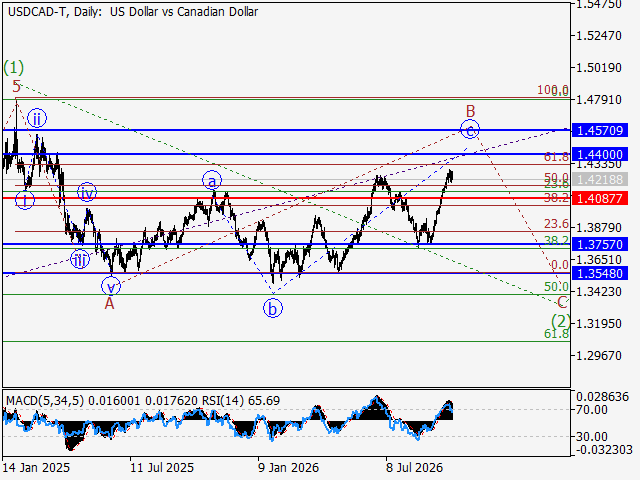Click the red wave 'A' label
The width and height of the screenshot is (640, 480).
click(x=109, y=303)
